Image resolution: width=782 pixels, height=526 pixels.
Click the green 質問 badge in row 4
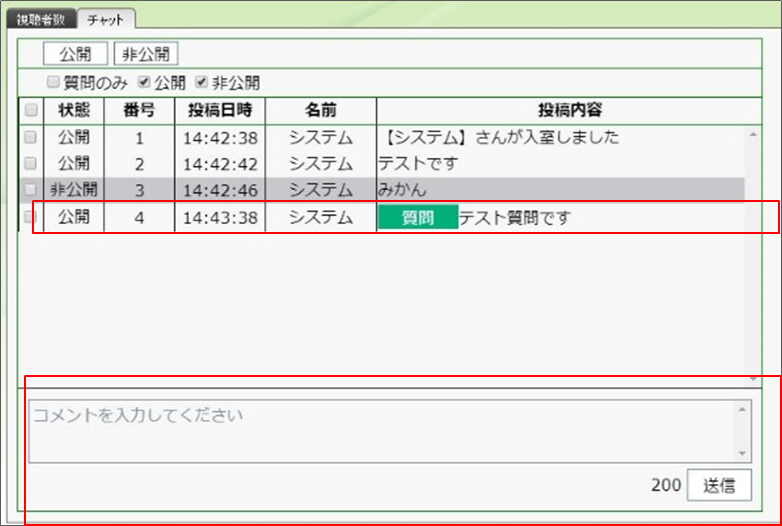[418, 218]
